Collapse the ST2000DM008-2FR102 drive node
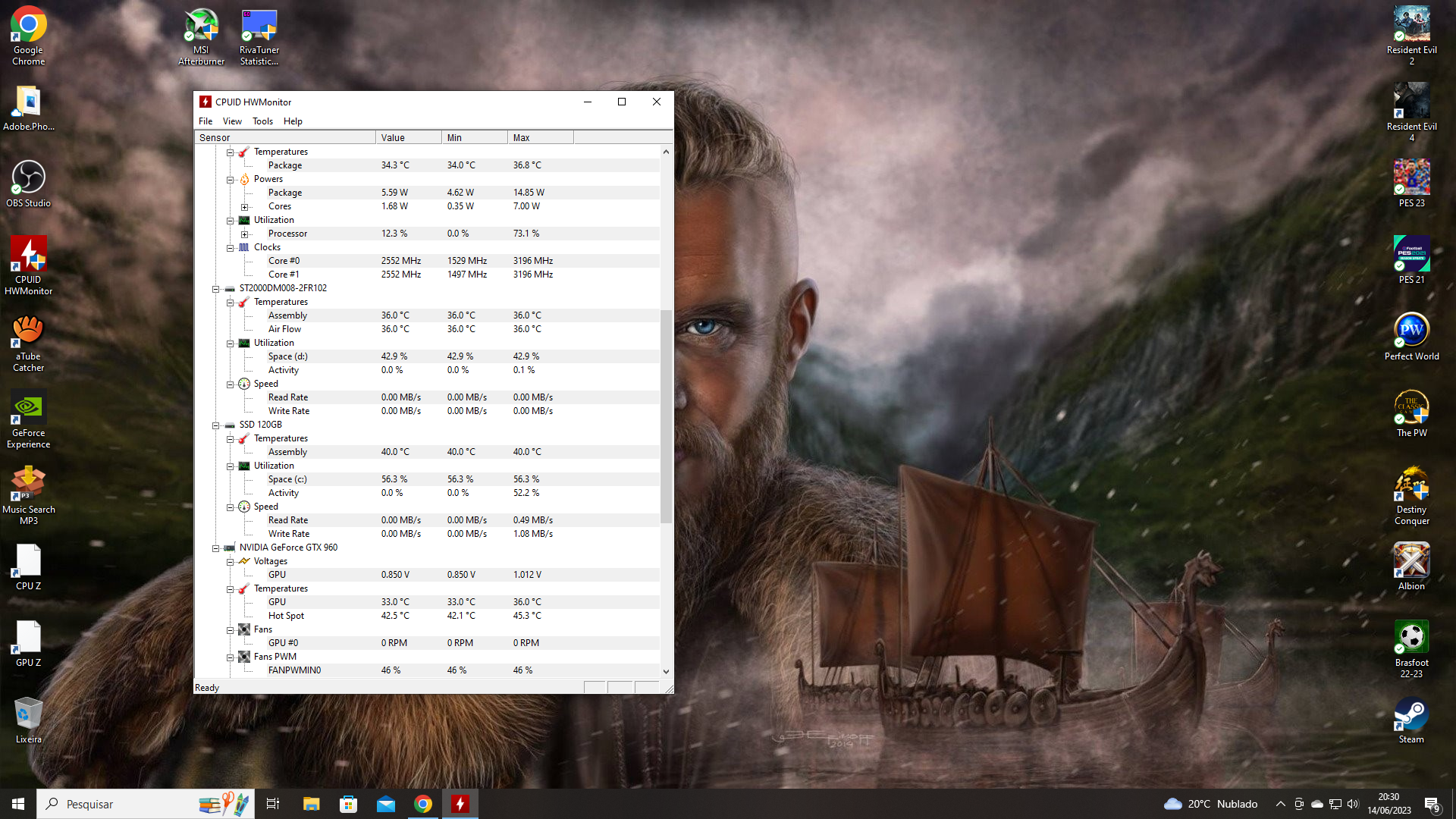The image size is (1456, 819). pos(215,289)
